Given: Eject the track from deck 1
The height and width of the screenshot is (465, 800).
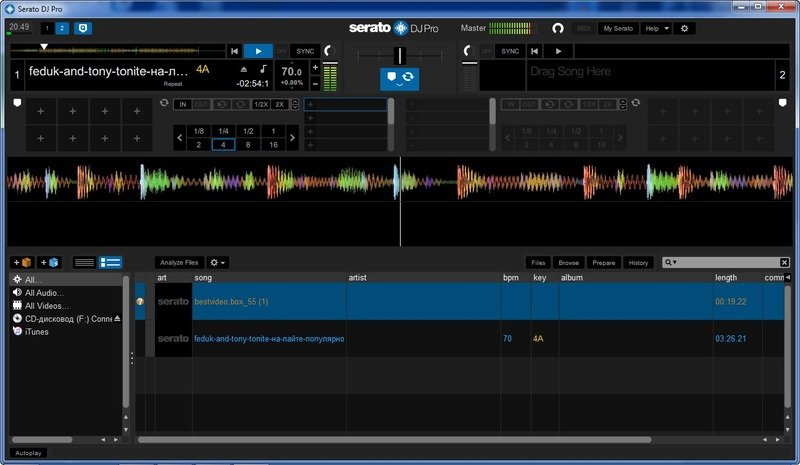Looking at the screenshot, I should pos(242,69).
